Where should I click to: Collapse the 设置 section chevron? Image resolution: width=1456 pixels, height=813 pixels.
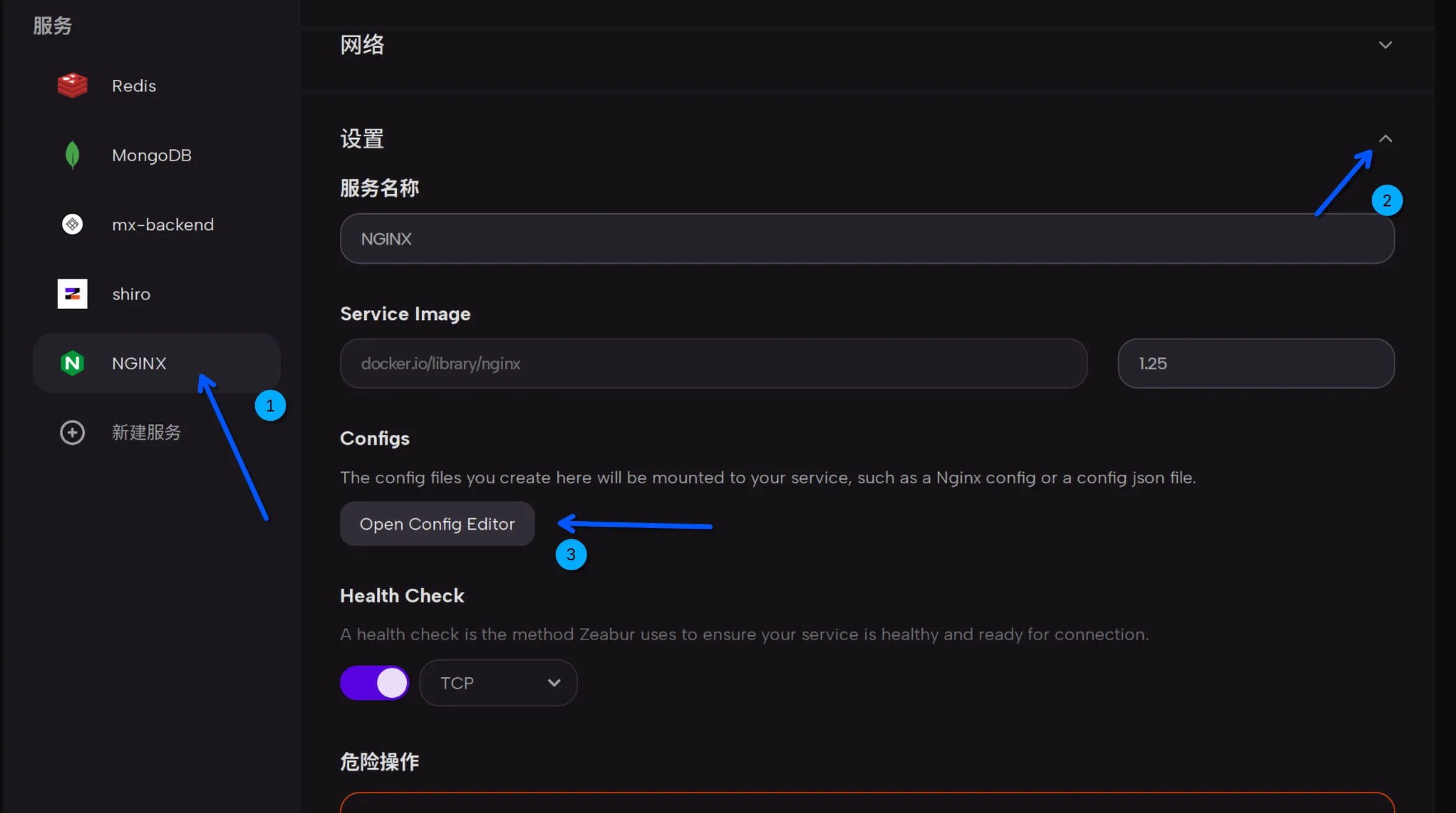[1385, 139]
